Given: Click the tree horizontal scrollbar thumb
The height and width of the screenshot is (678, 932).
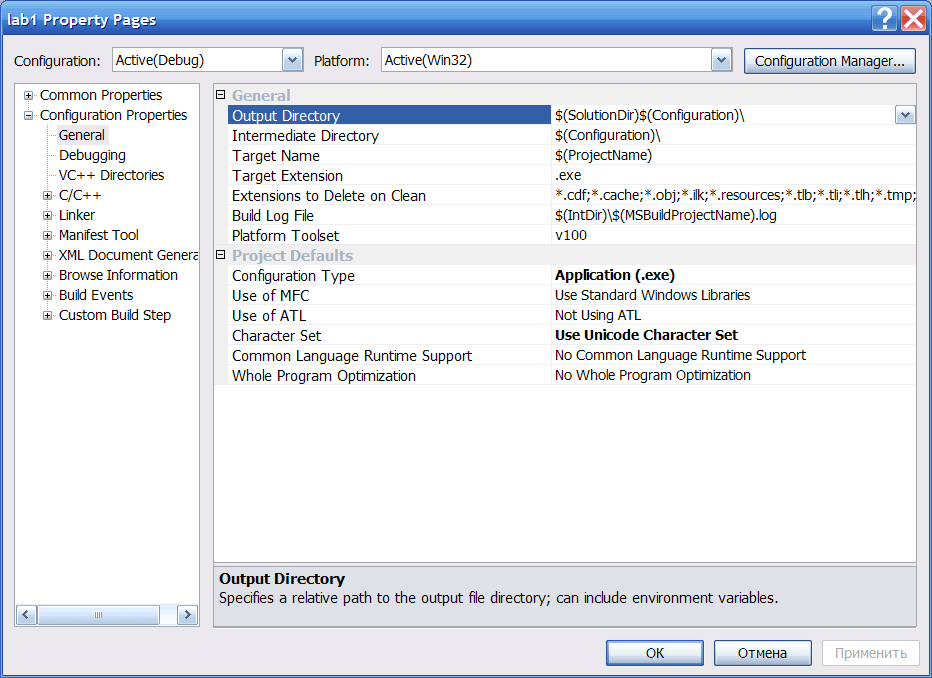Looking at the screenshot, I should click(x=99, y=614).
